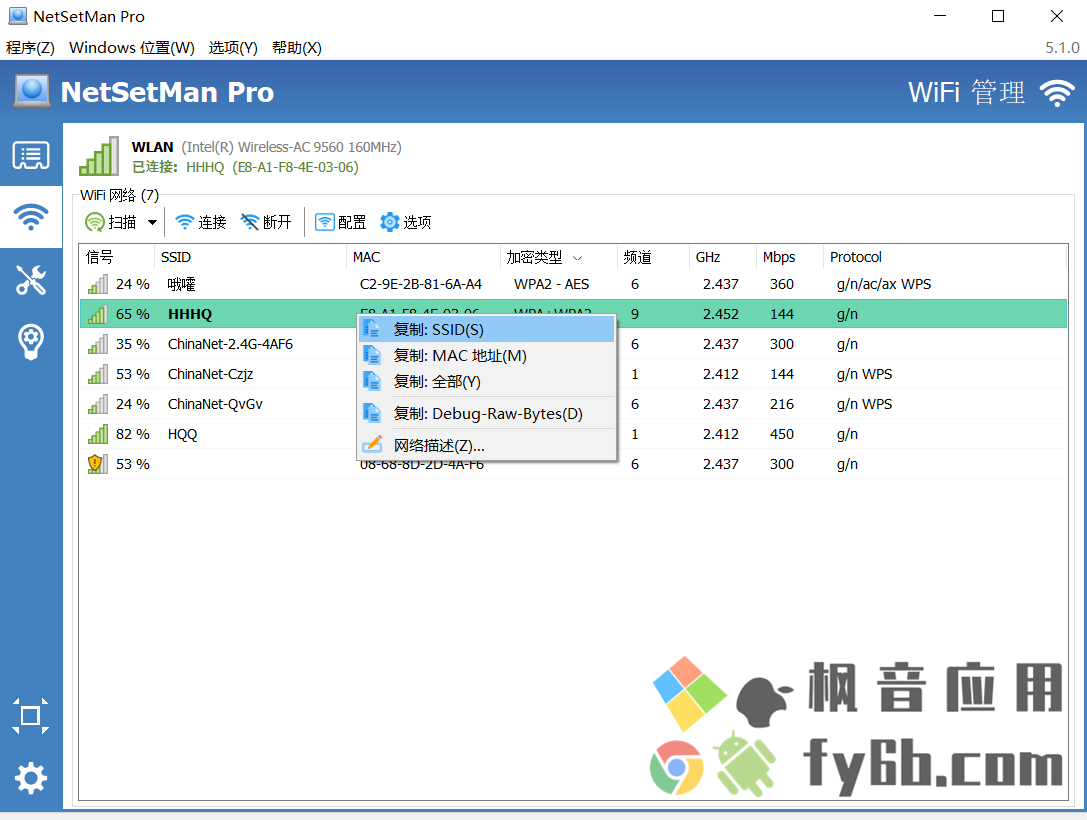Click the NetSetMan Pro logo icon
Viewport: 1087px width, 820px height.
[32, 91]
